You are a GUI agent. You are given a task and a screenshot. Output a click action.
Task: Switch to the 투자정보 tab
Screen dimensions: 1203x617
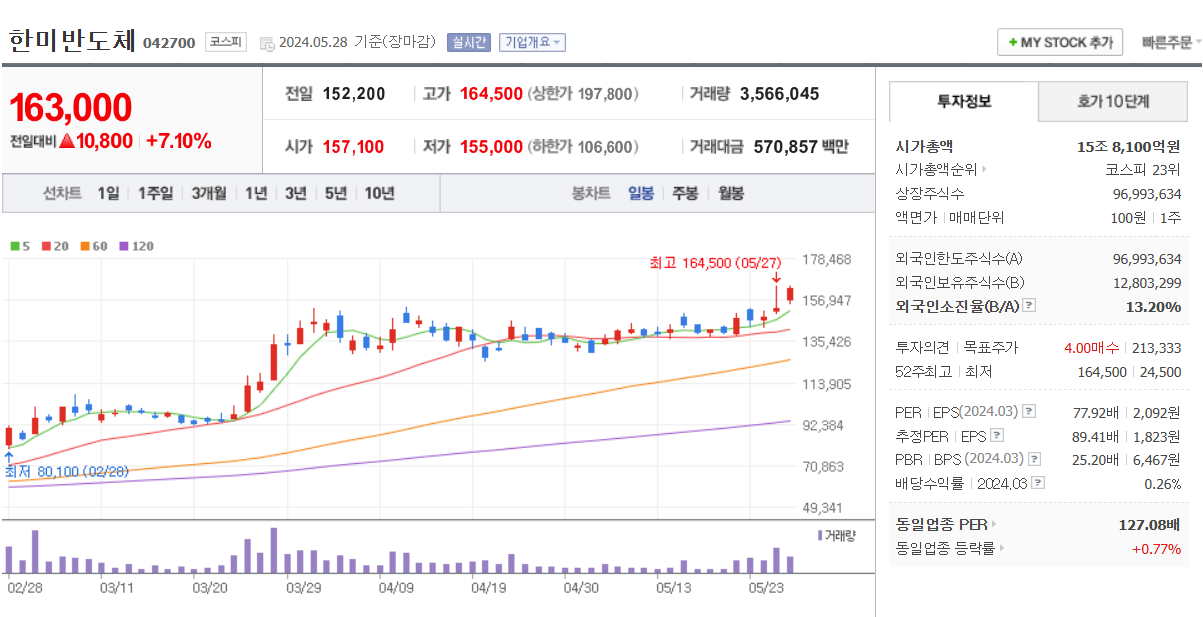964,102
